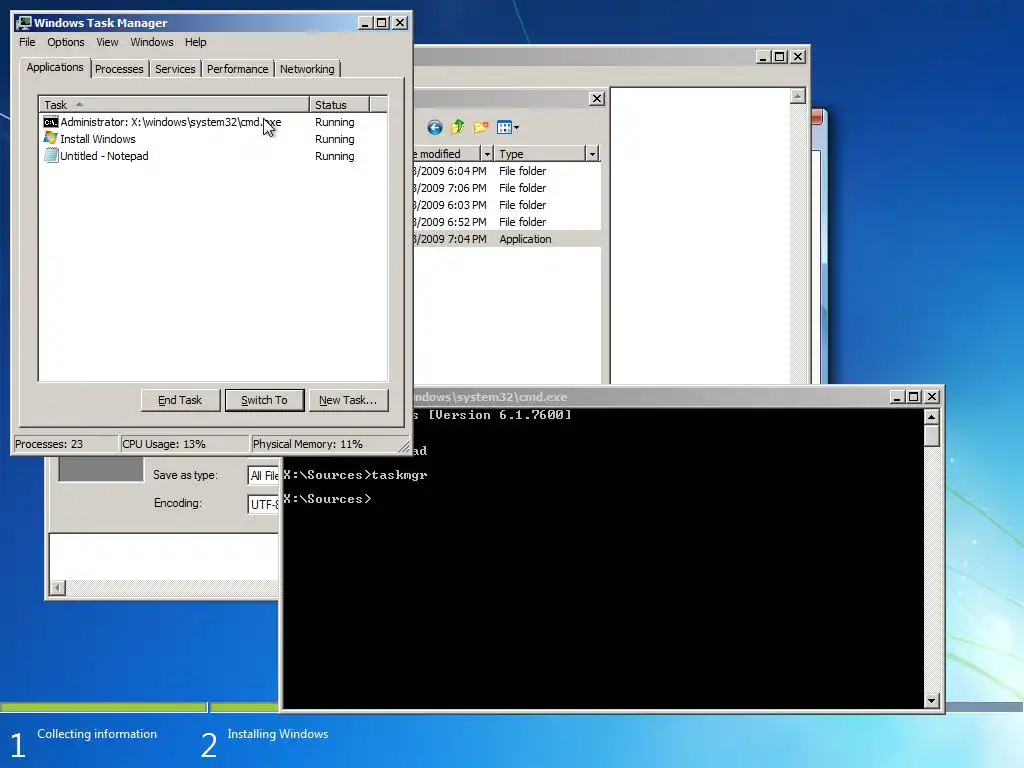Switch to the Performance tab
Screen dimensions: 1024x768
237,69
